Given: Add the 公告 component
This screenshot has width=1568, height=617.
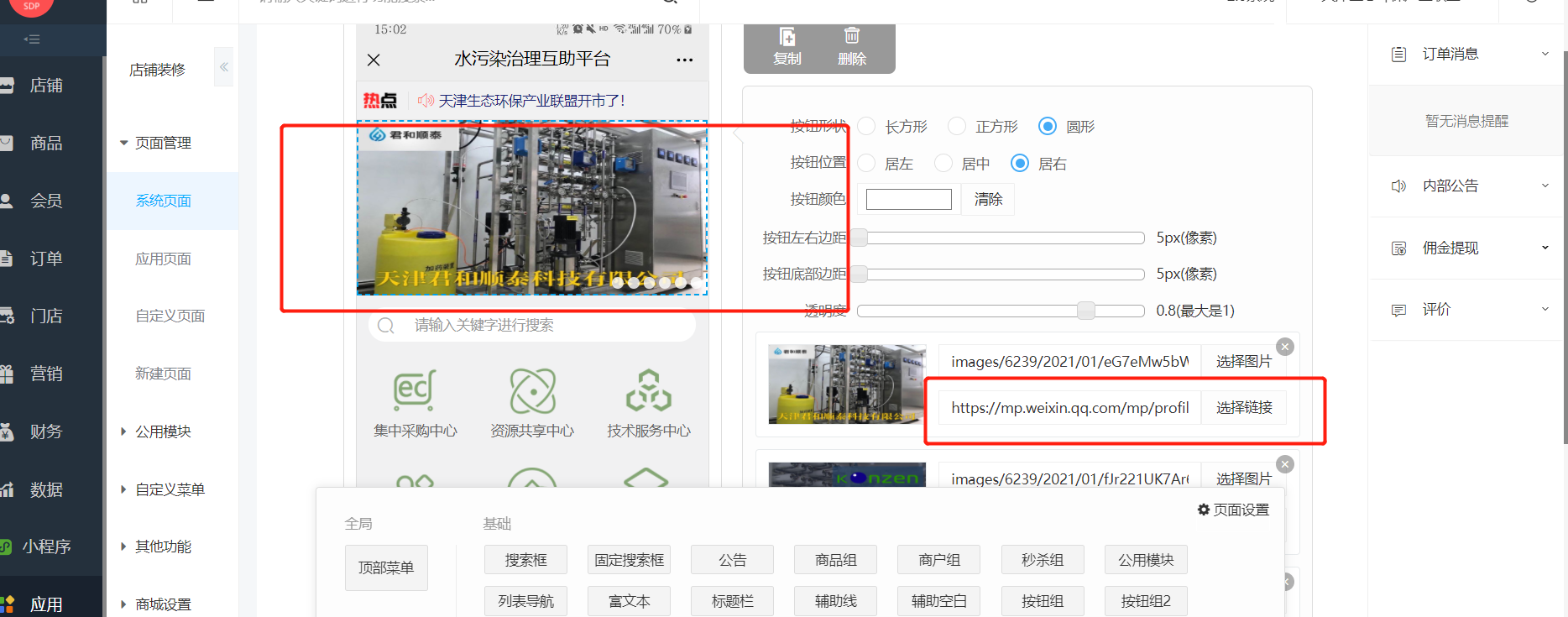Looking at the screenshot, I should pos(732,560).
